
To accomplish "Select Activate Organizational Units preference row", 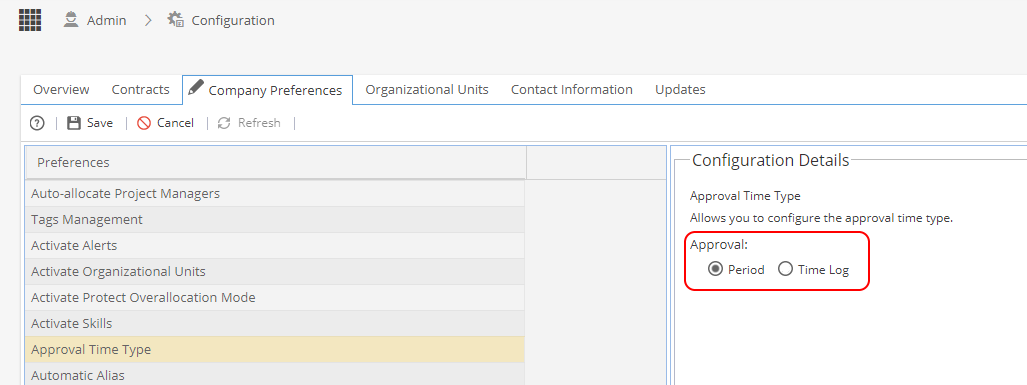I will point(275,272).
